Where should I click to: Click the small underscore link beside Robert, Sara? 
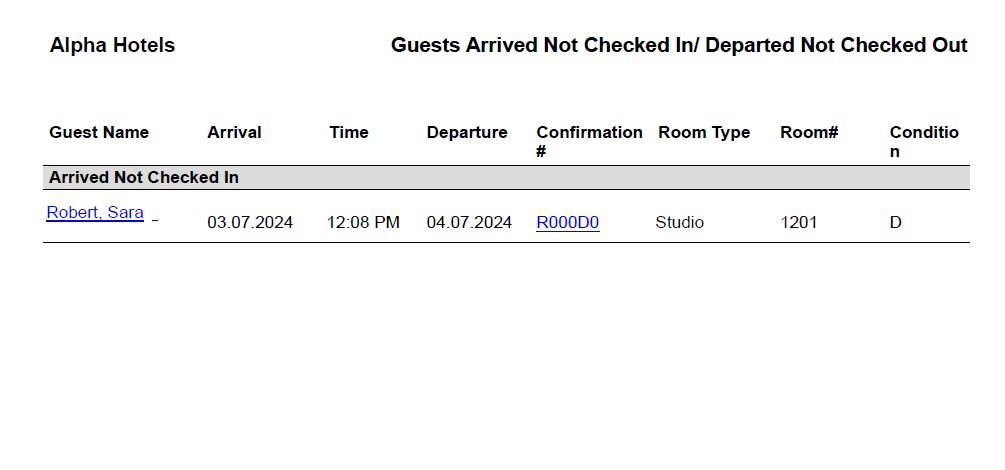pyautogui.click(x=155, y=215)
